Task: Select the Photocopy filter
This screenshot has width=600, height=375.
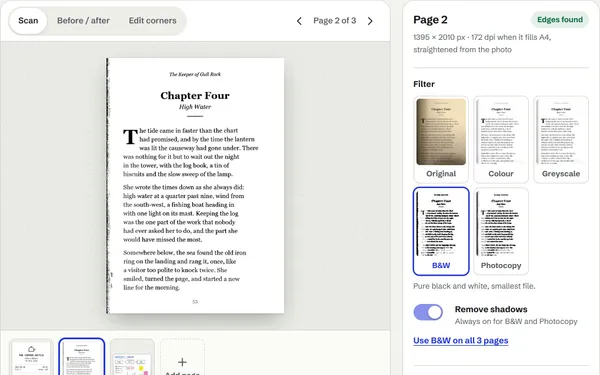Action: pyautogui.click(x=501, y=231)
